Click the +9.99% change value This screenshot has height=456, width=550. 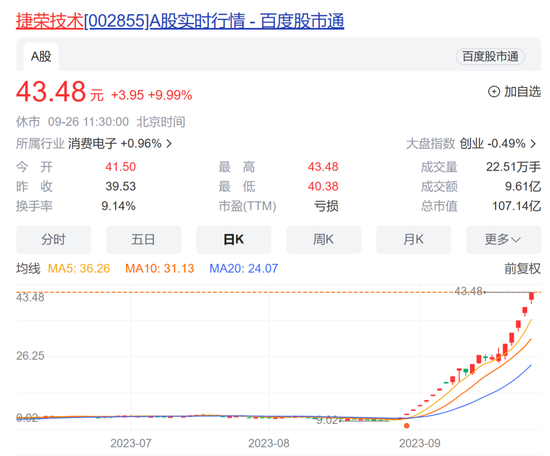[170, 95]
